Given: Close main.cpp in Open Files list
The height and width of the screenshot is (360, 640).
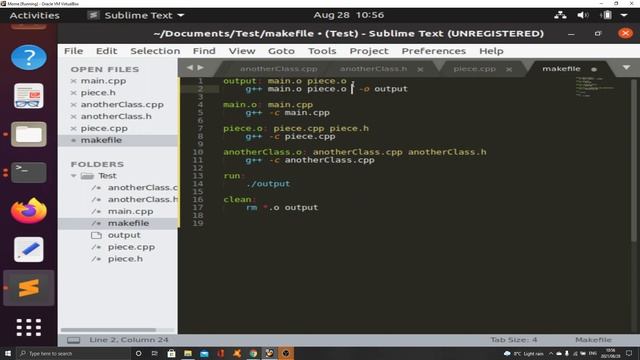Looking at the screenshot, I should tap(73, 81).
